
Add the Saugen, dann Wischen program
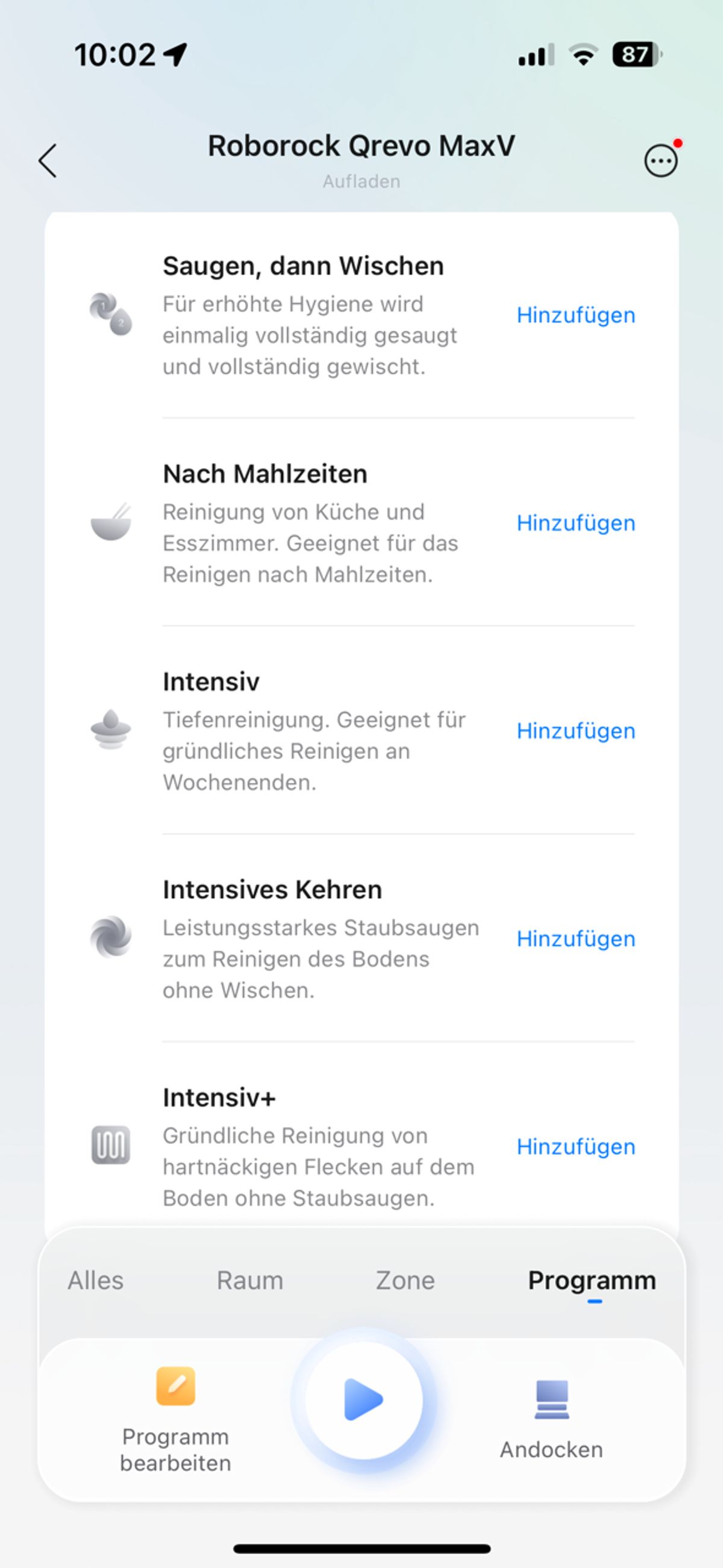576,315
